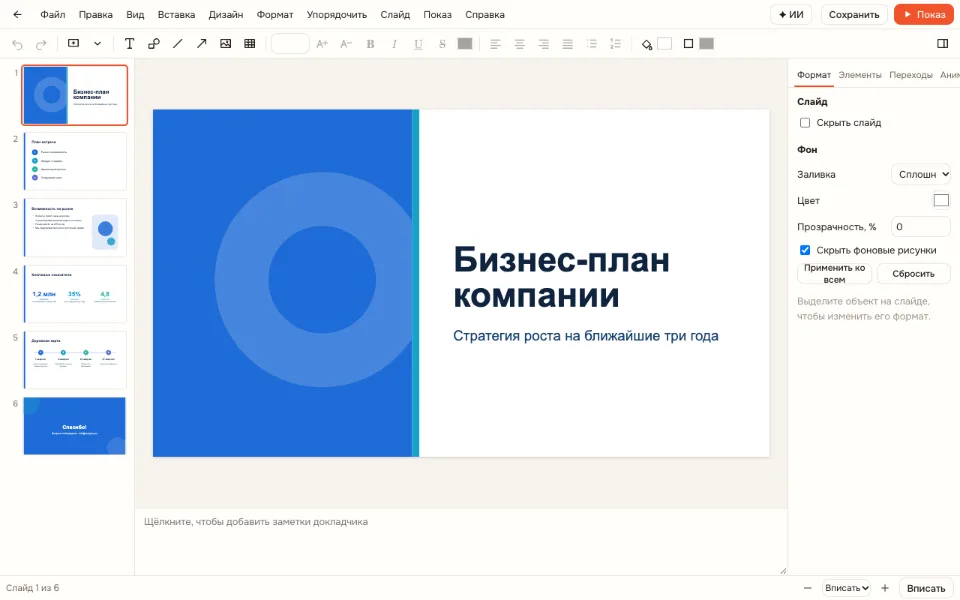Select the Shapes tool
The height and width of the screenshot is (600, 960).
tap(154, 43)
